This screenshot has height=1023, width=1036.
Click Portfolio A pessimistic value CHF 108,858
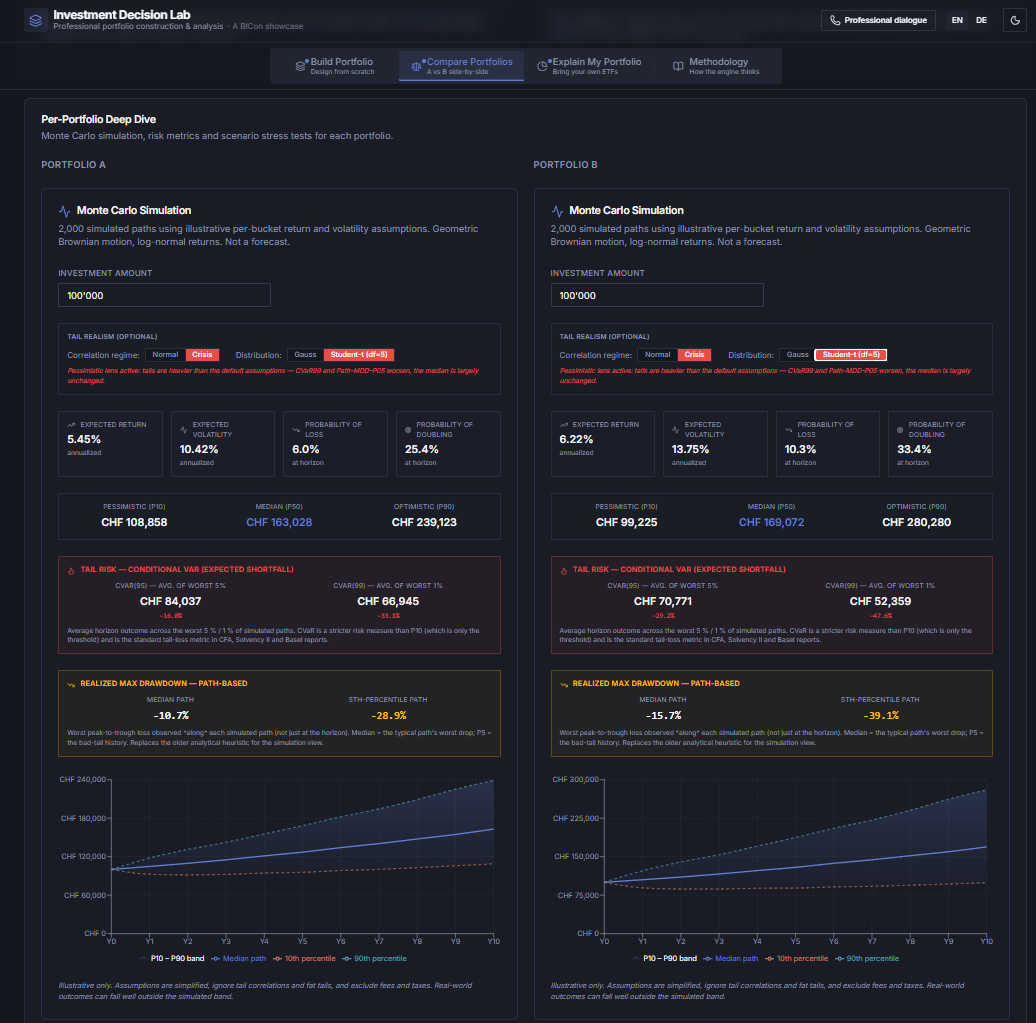pyautogui.click(x=134, y=523)
